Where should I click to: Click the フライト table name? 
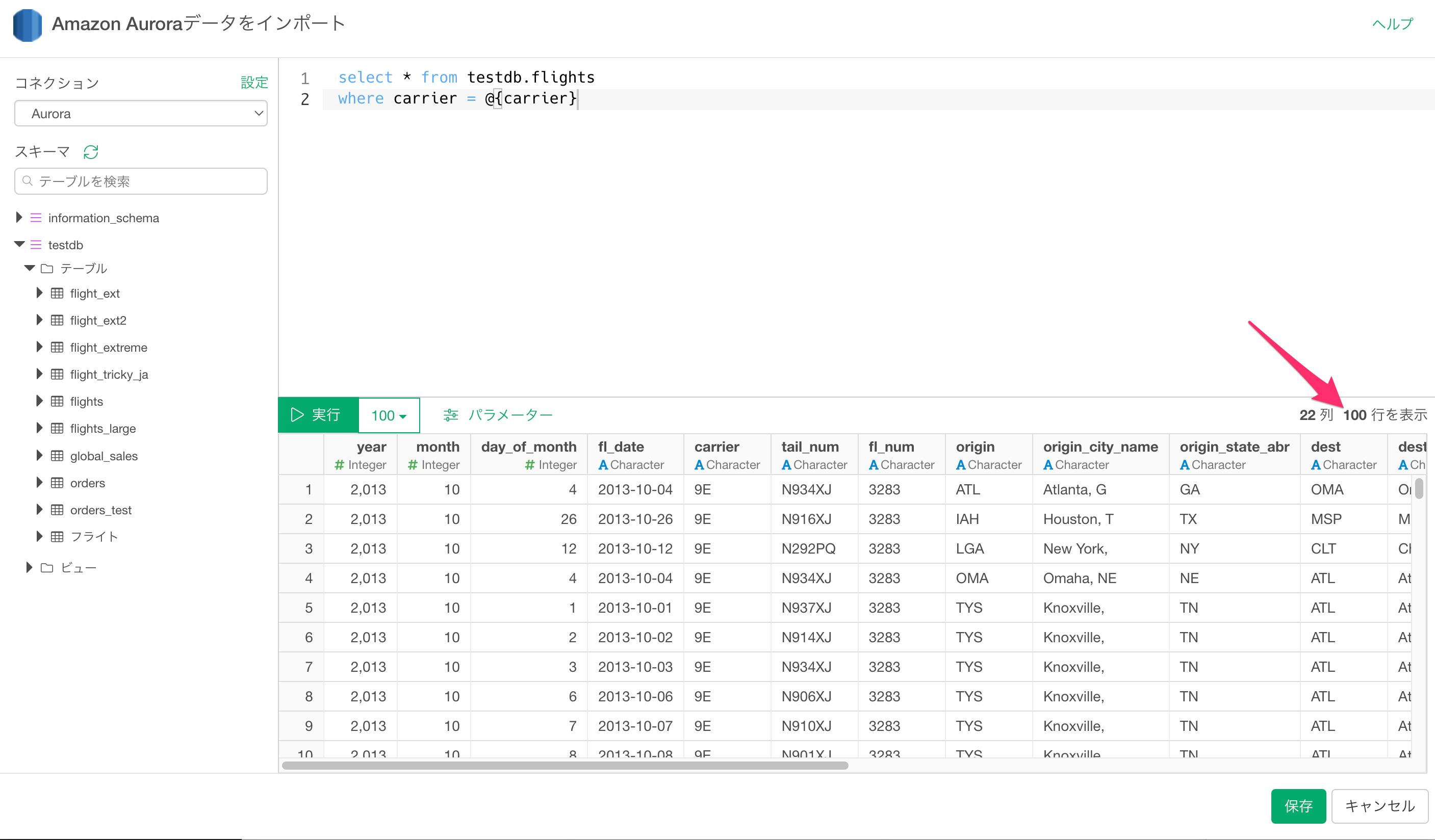click(x=94, y=537)
